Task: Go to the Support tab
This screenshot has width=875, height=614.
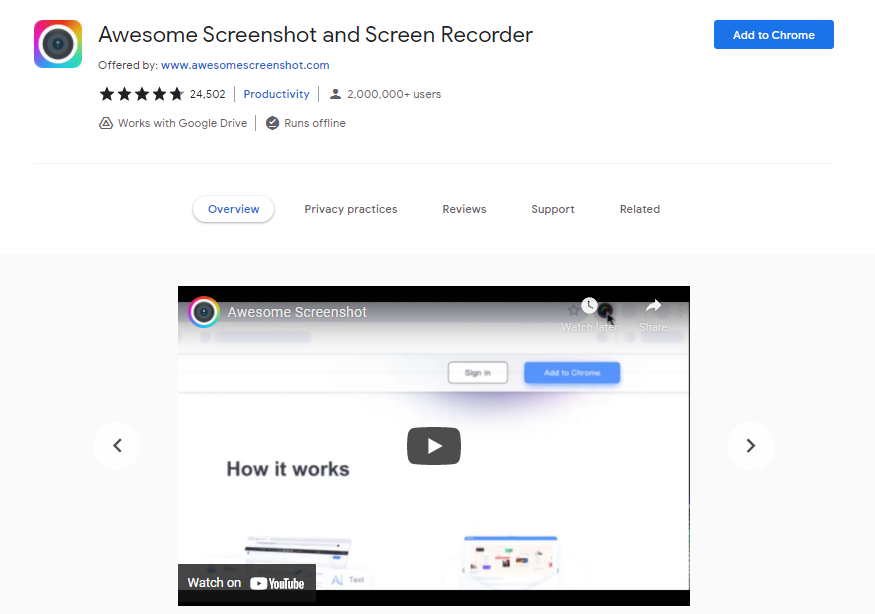Action: tap(553, 209)
